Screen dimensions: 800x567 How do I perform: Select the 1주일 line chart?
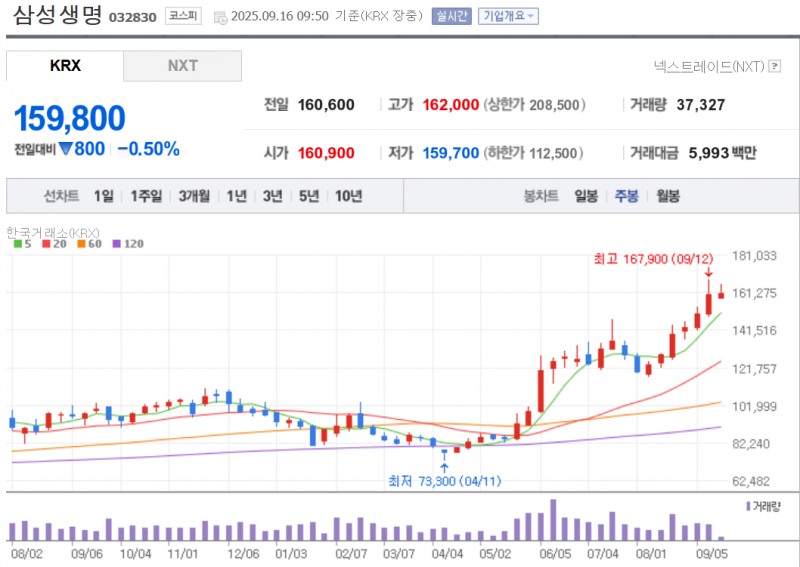click(146, 196)
